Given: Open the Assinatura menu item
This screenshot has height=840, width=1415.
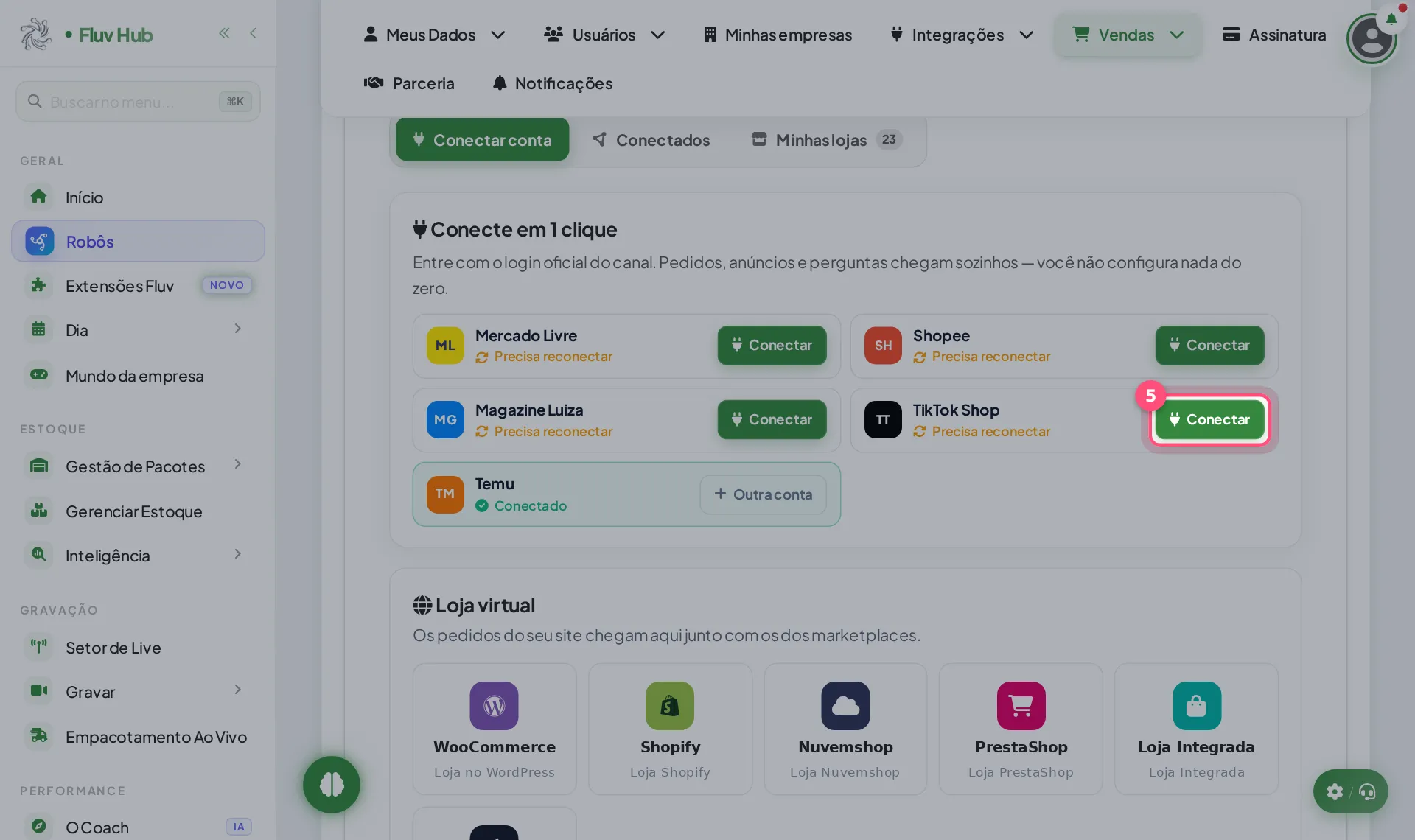Looking at the screenshot, I should 1273,35.
